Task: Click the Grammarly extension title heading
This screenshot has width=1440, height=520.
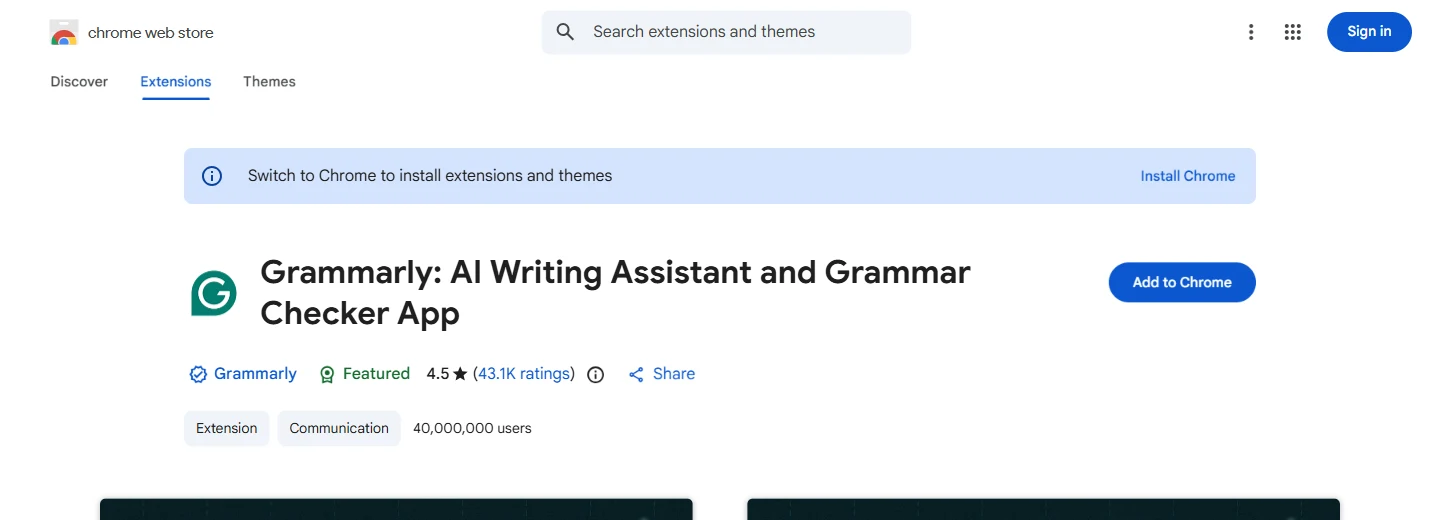Action: coord(615,292)
